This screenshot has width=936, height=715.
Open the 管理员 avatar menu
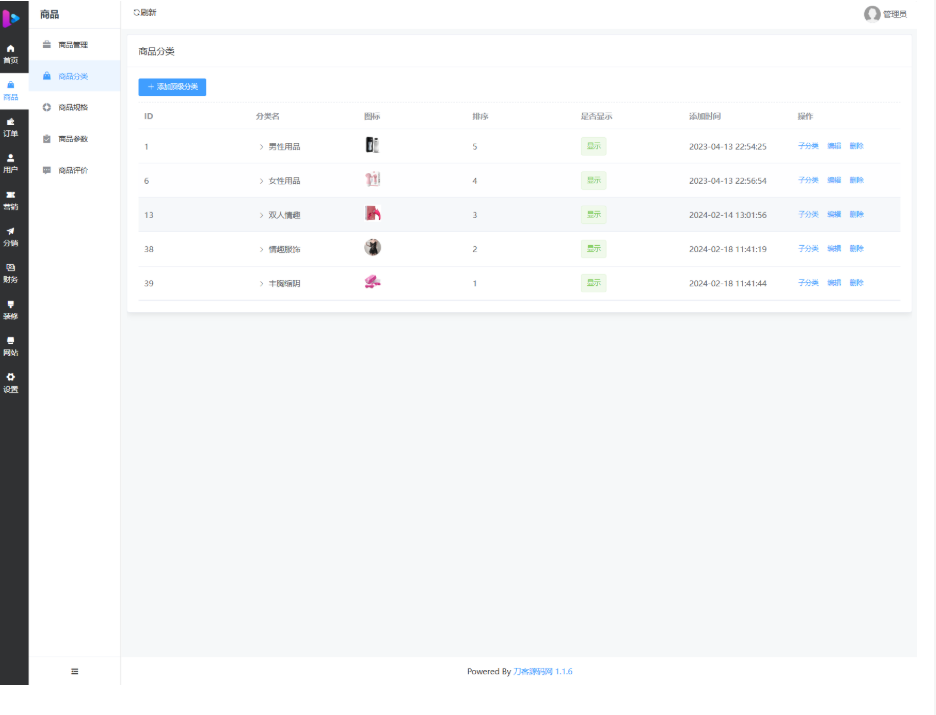tap(885, 14)
